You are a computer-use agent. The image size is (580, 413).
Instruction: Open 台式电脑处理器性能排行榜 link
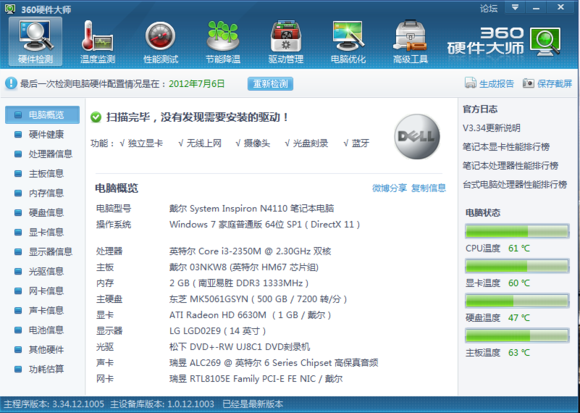point(515,184)
